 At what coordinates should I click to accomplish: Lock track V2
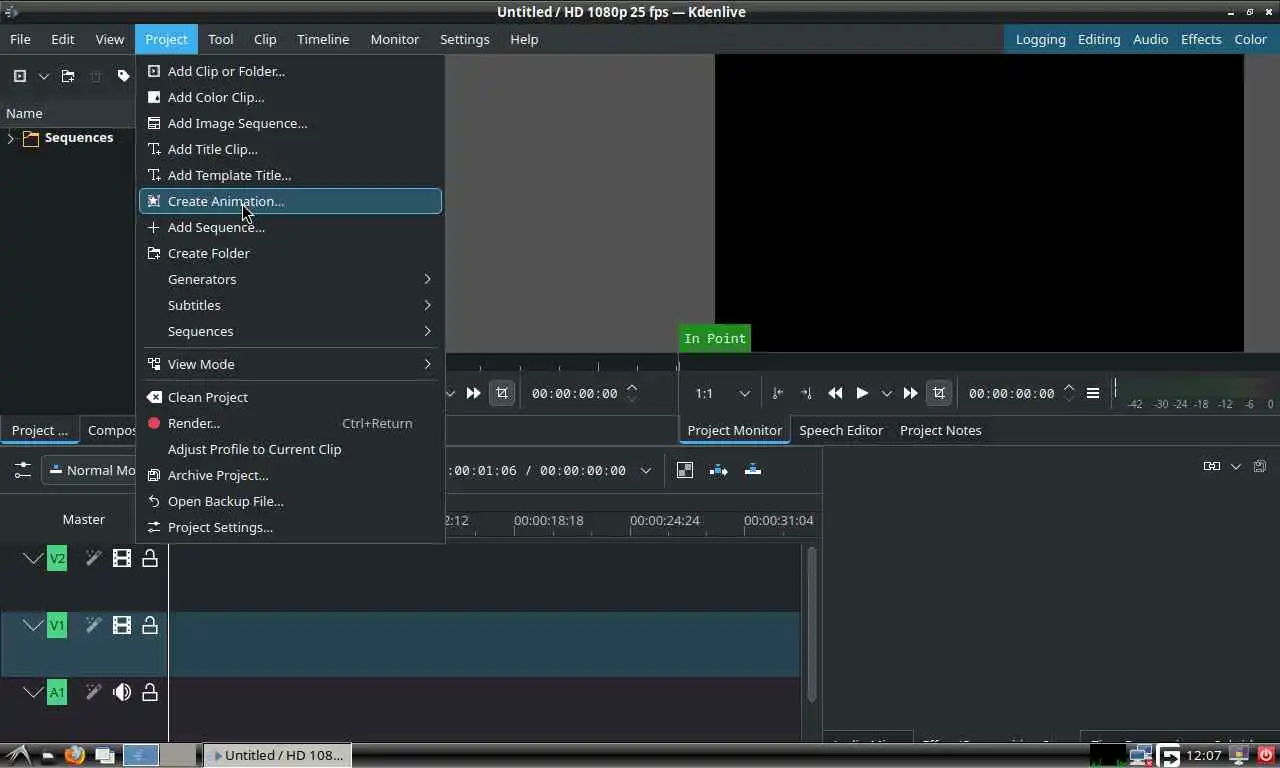click(x=150, y=558)
